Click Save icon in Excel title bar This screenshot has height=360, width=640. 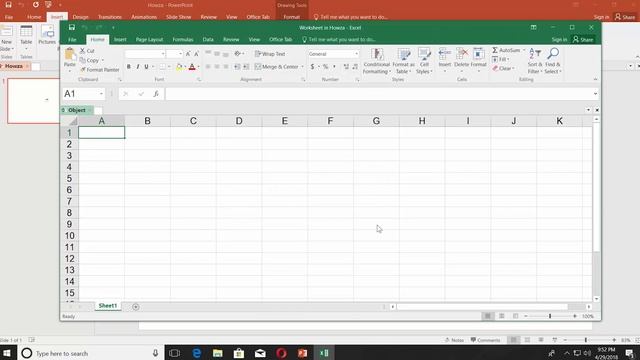click(x=72, y=27)
